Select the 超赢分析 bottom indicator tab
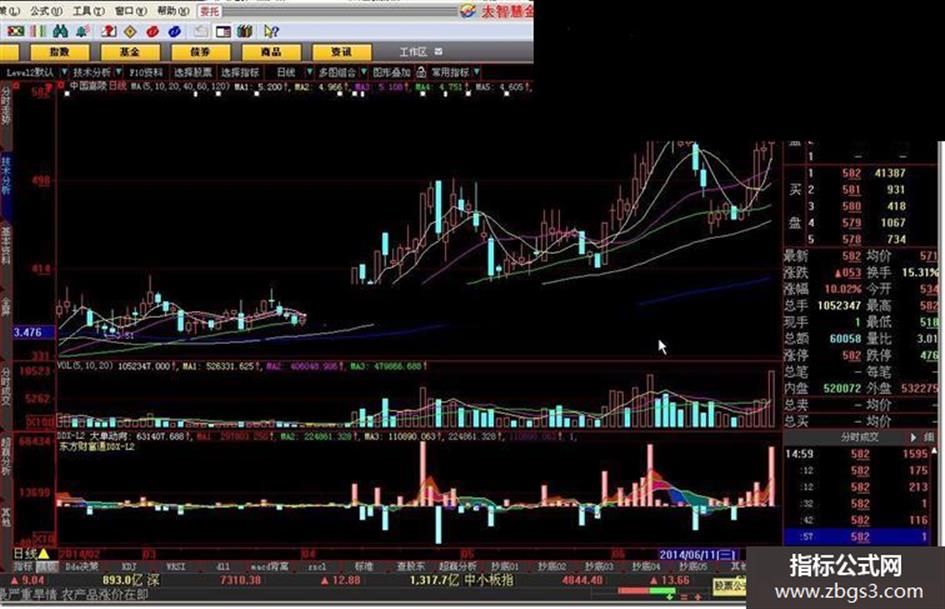The image size is (945, 609). coord(457,567)
